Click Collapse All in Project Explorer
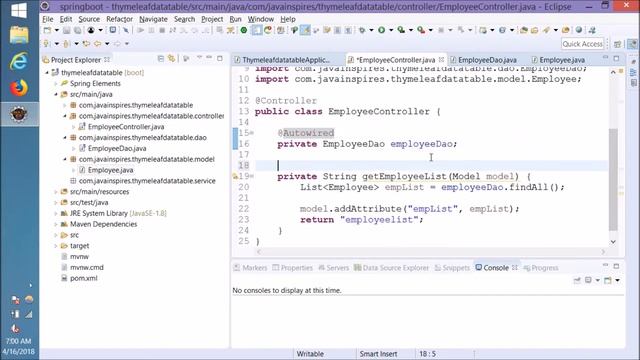The image size is (640, 360). pyautogui.click(x=161, y=59)
